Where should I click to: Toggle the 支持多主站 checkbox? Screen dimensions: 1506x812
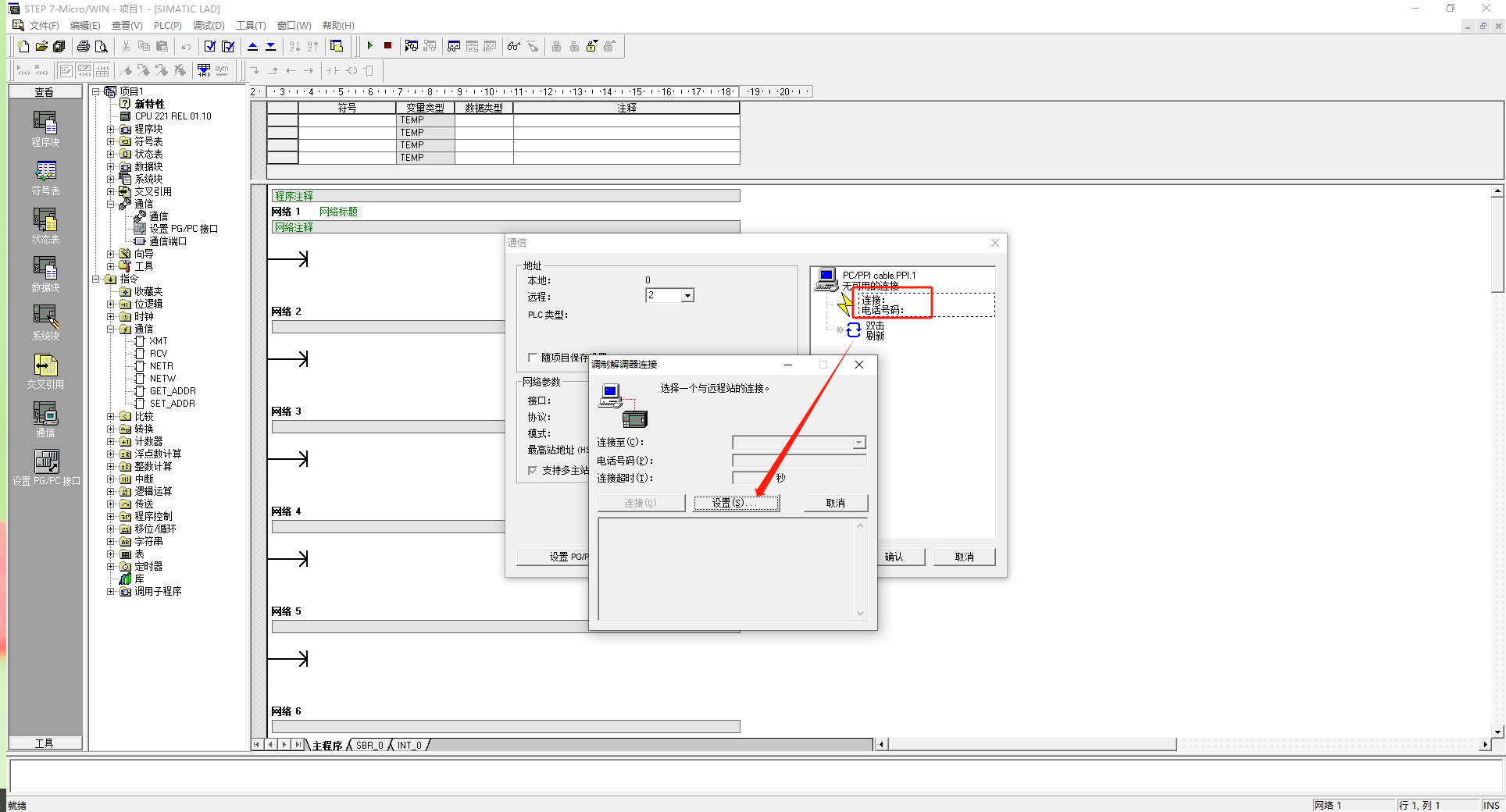[533, 471]
